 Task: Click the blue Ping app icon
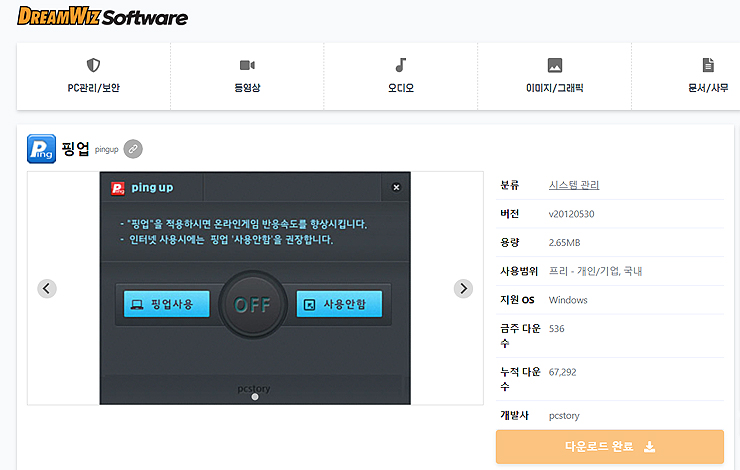42,149
